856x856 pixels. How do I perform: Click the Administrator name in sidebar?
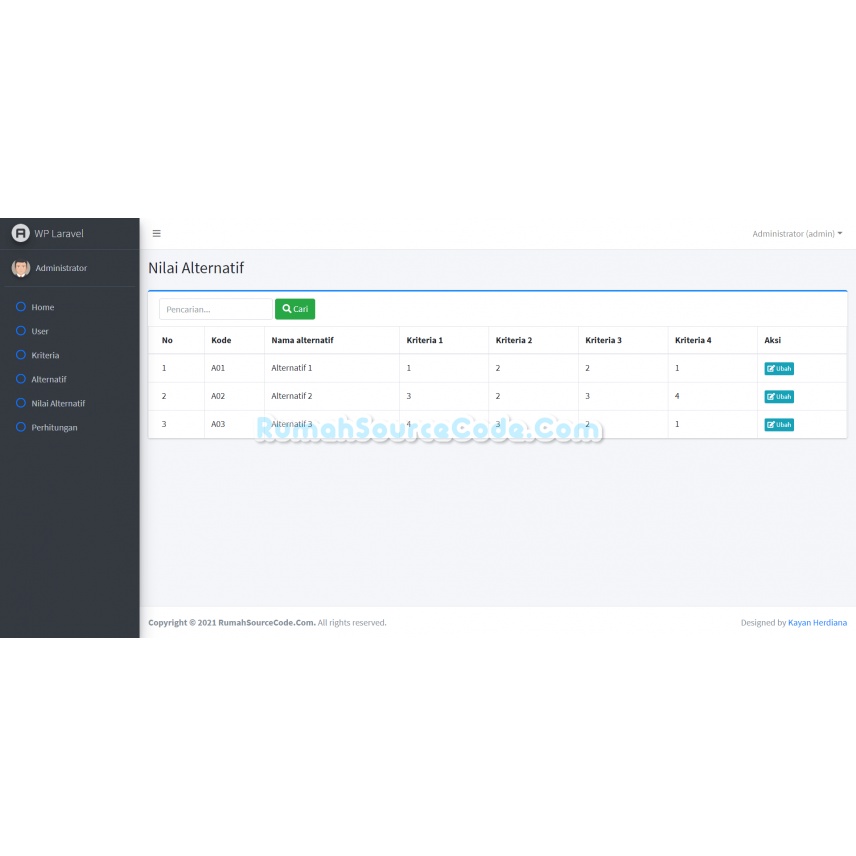pos(61,268)
